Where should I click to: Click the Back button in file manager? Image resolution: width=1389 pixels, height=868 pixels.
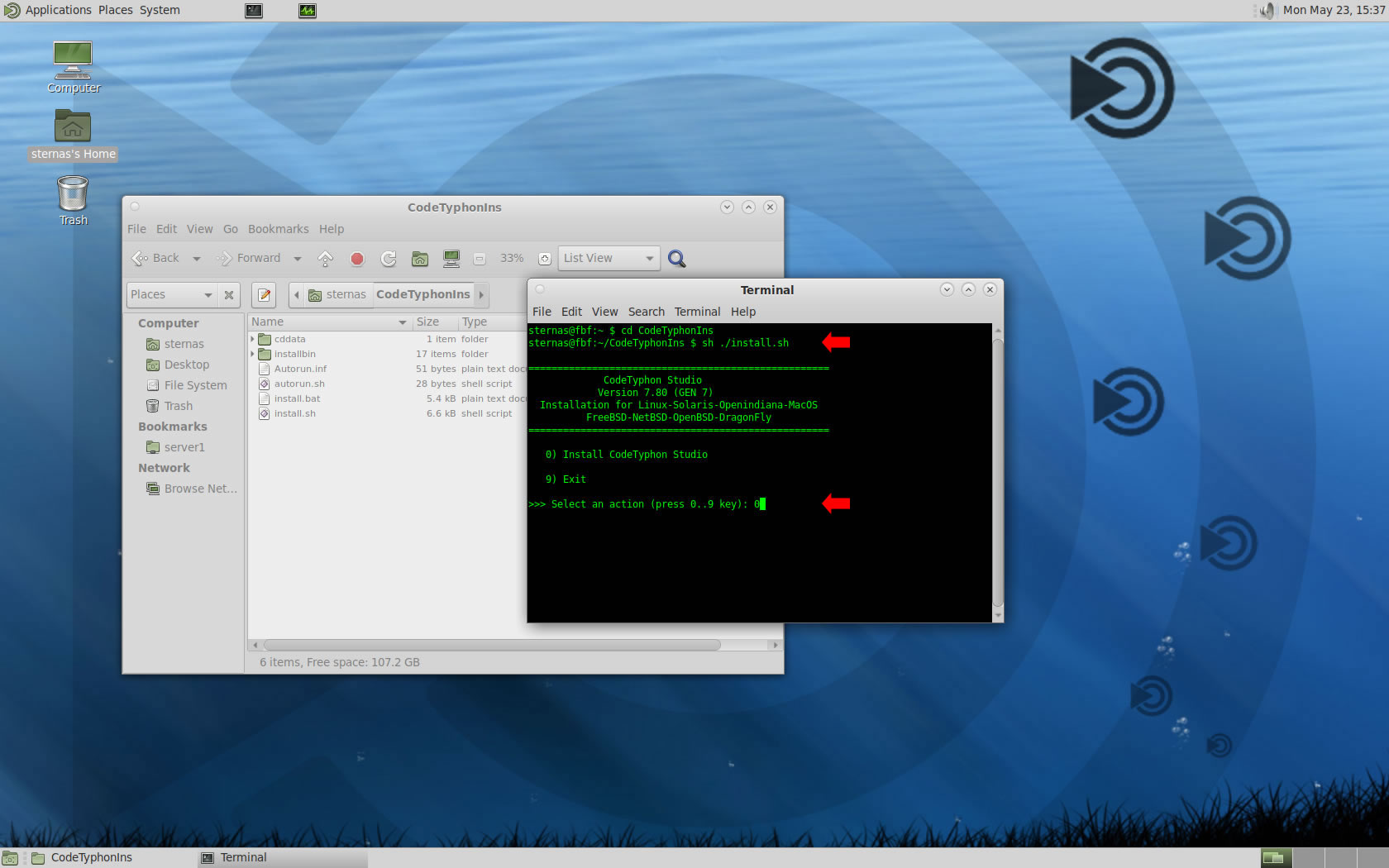click(155, 258)
